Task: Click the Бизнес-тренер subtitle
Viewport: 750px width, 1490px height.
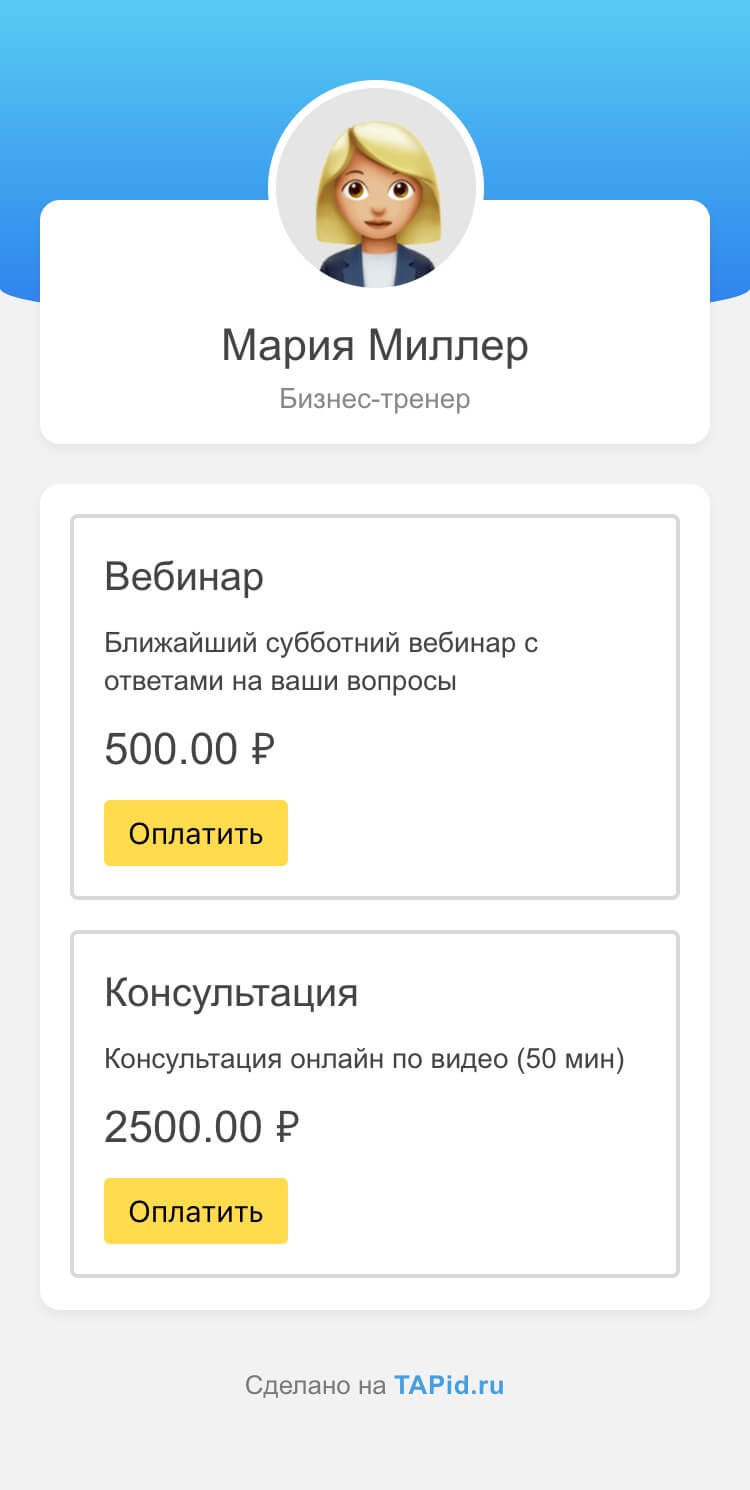Action: pyautogui.click(x=374, y=400)
